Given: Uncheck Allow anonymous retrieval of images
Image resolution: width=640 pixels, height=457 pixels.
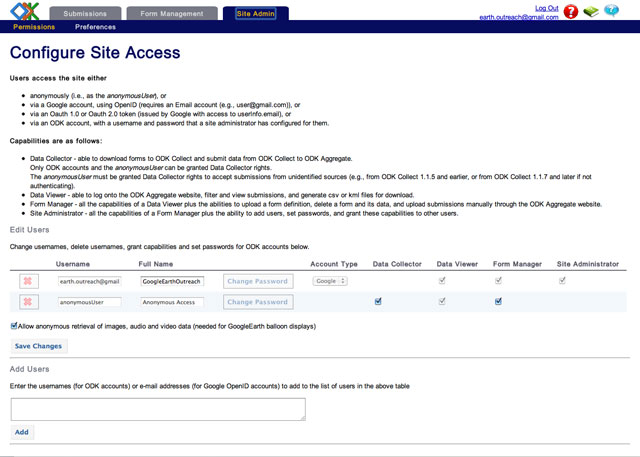Looking at the screenshot, I should point(14,325).
